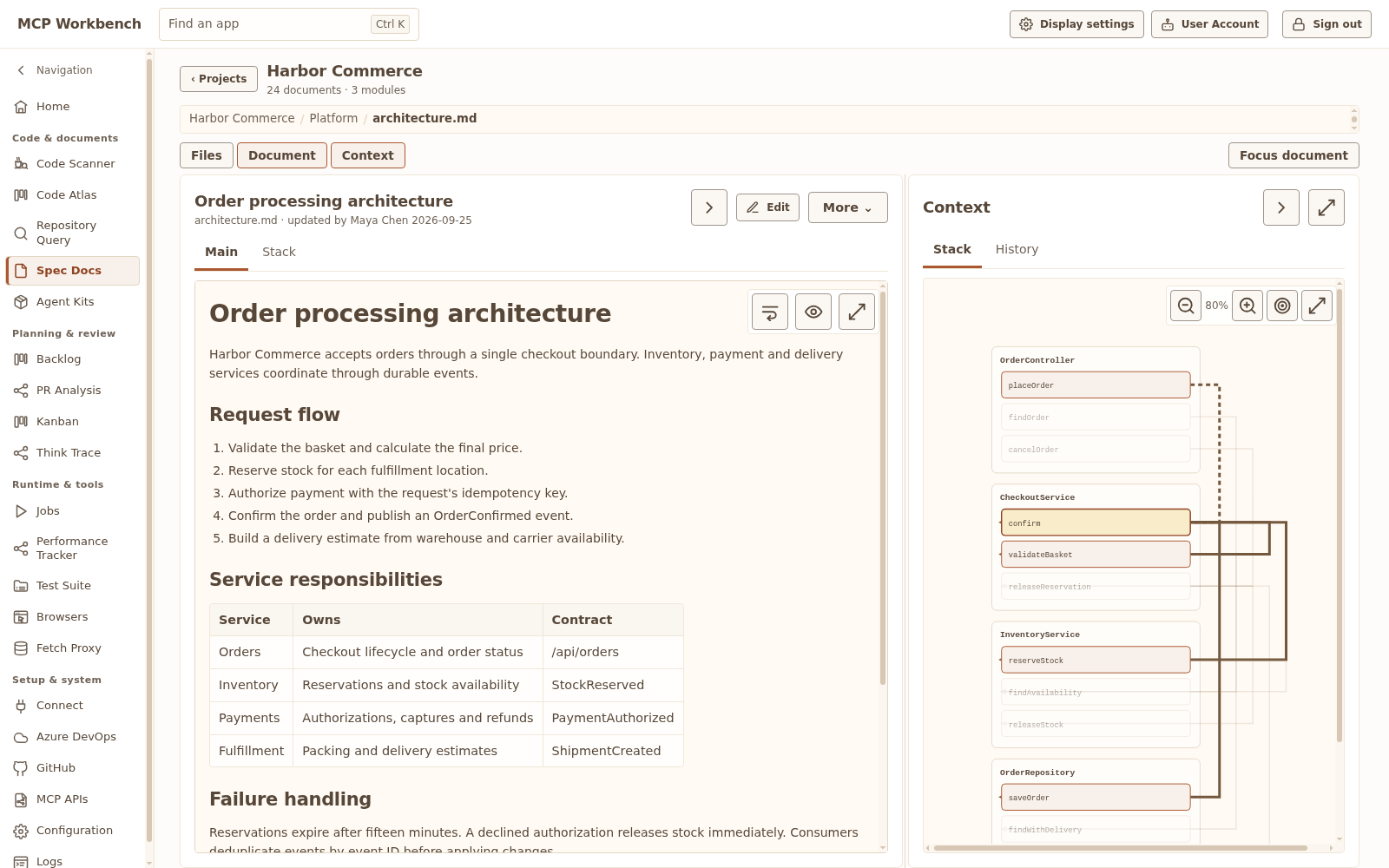Toggle the Files pane button
The height and width of the screenshot is (868, 1389).
(x=207, y=155)
